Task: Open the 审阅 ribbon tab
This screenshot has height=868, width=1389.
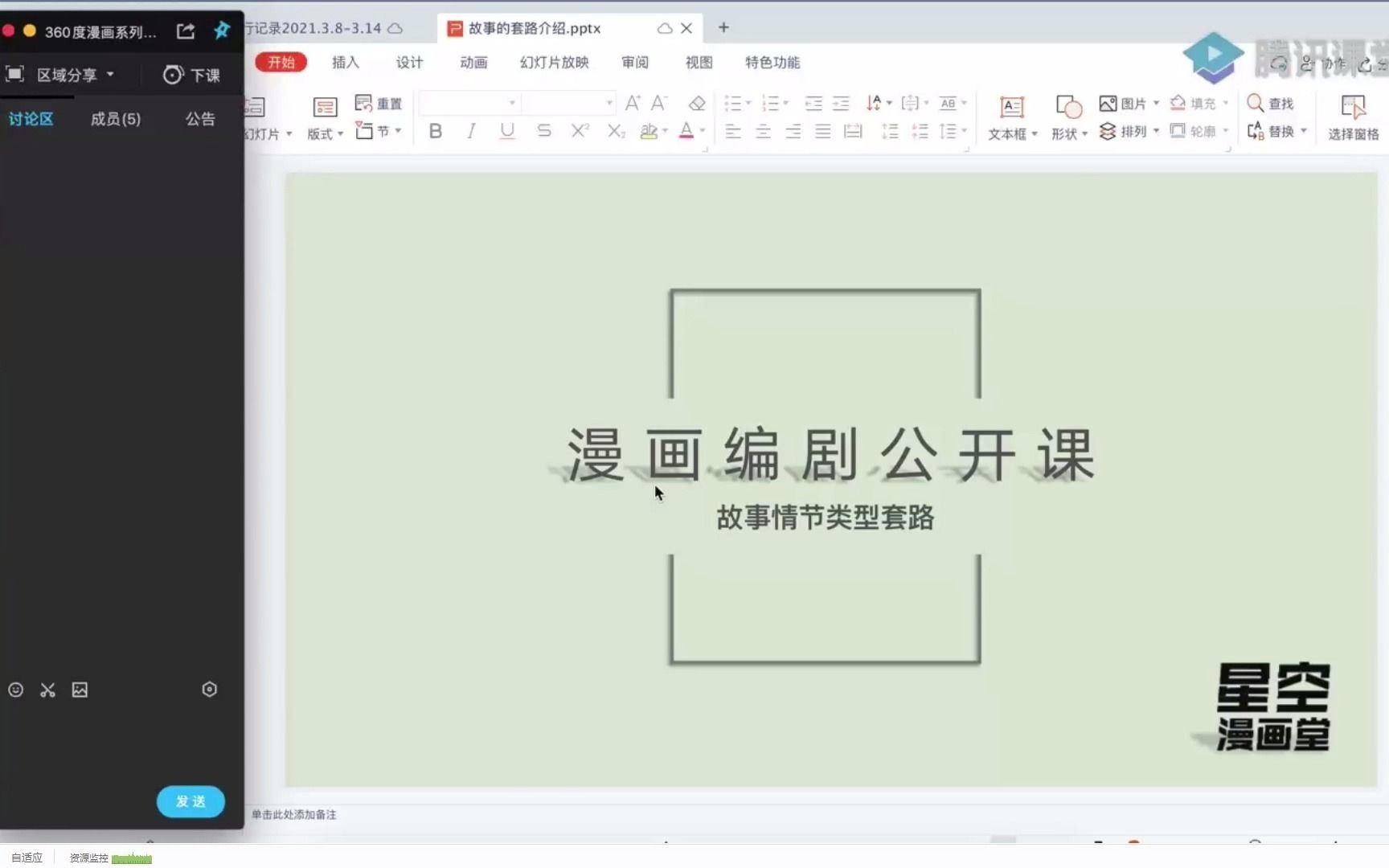Action: (635, 62)
